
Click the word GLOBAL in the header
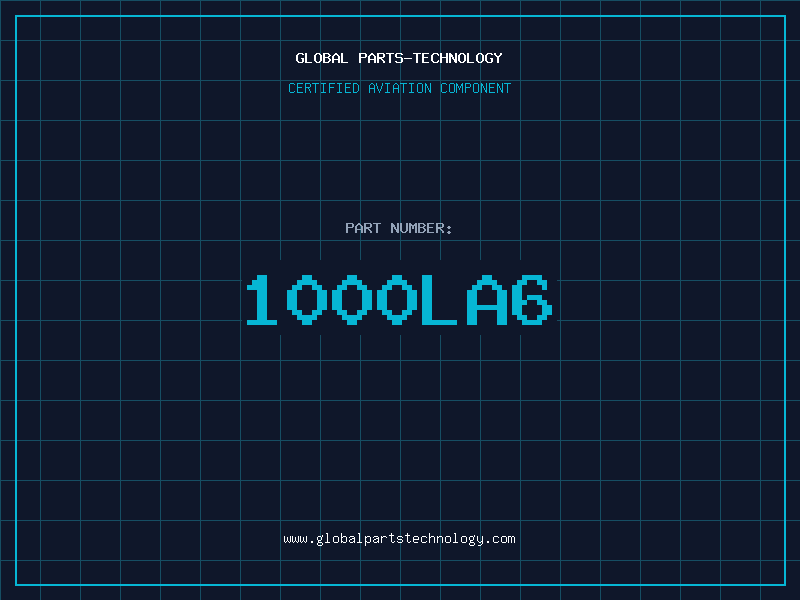[x=322, y=58]
